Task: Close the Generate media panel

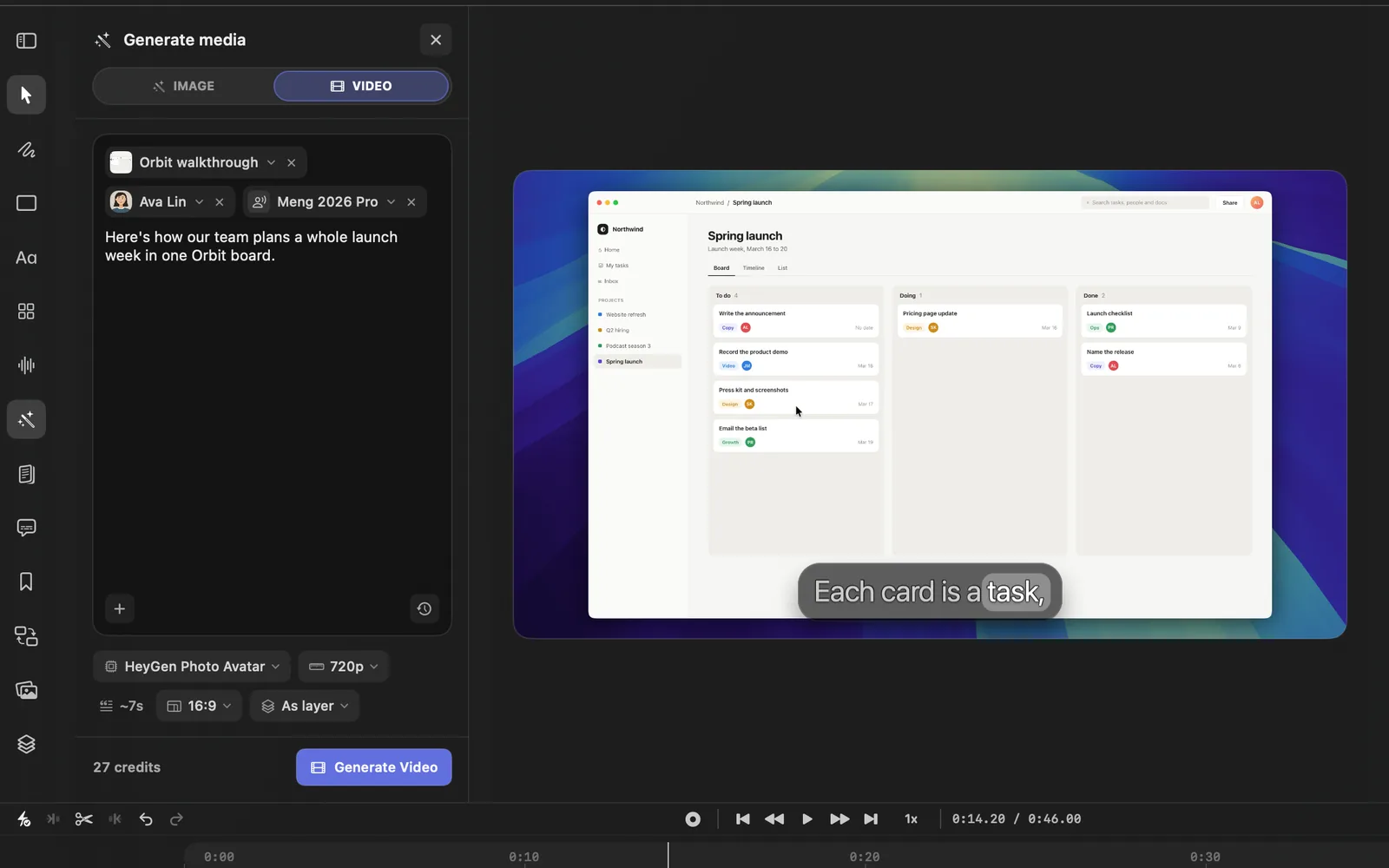Action: [x=436, y=40]
